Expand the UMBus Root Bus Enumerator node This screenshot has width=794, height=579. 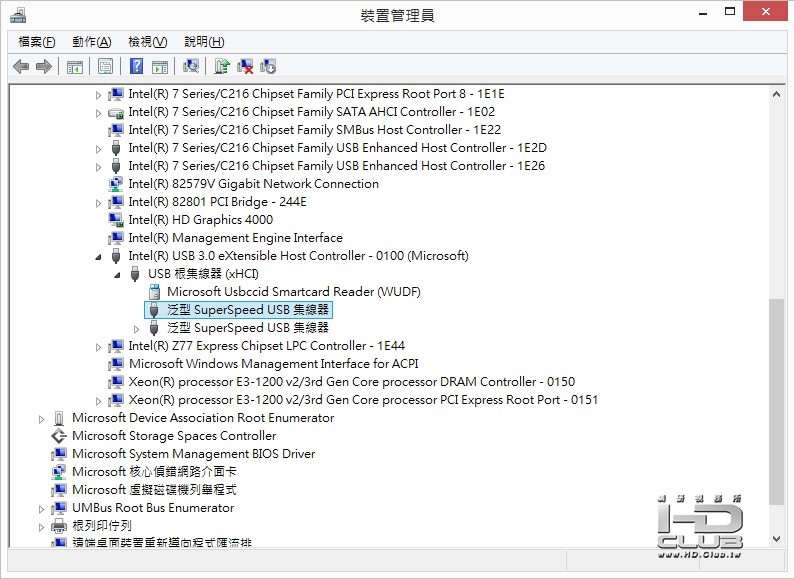coord(41,509)
